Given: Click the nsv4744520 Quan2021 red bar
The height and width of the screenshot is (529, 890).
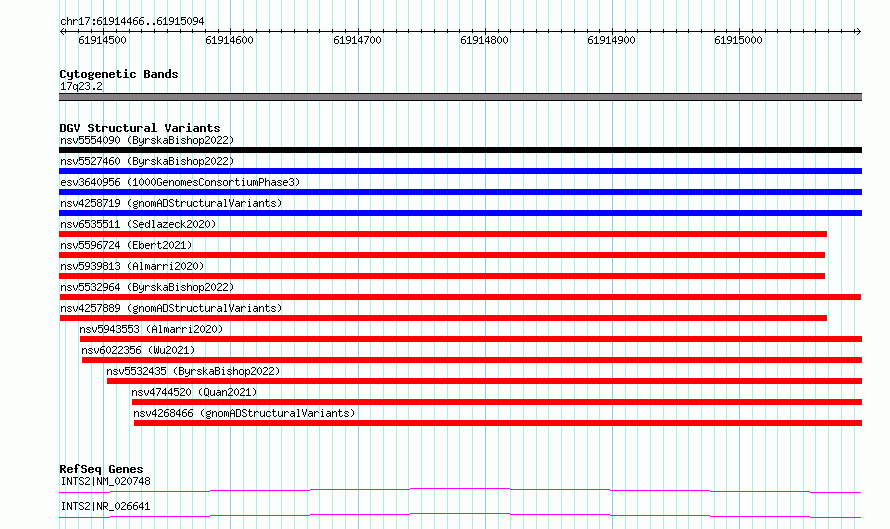Looking at the screenshot, I should click(x=497, y=402).
